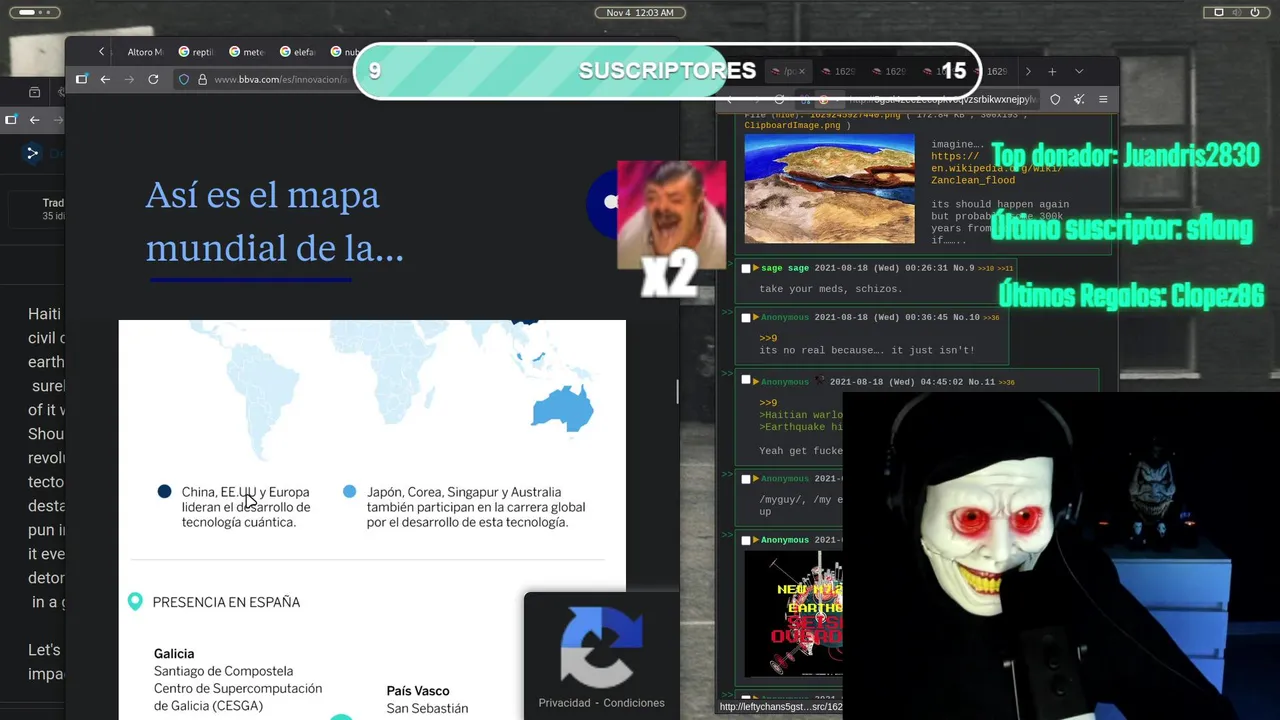Open post menu arrow on post No.10

click(756, 317)
